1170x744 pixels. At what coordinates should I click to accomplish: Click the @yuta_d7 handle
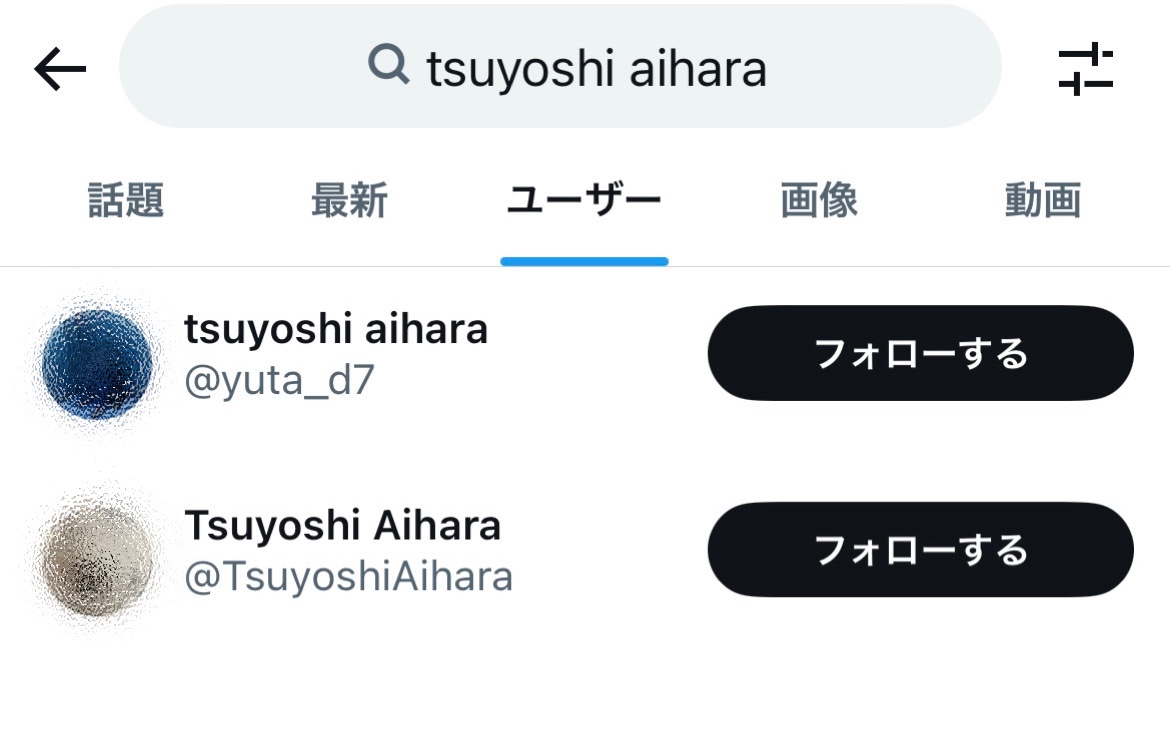tap(279, 381)
